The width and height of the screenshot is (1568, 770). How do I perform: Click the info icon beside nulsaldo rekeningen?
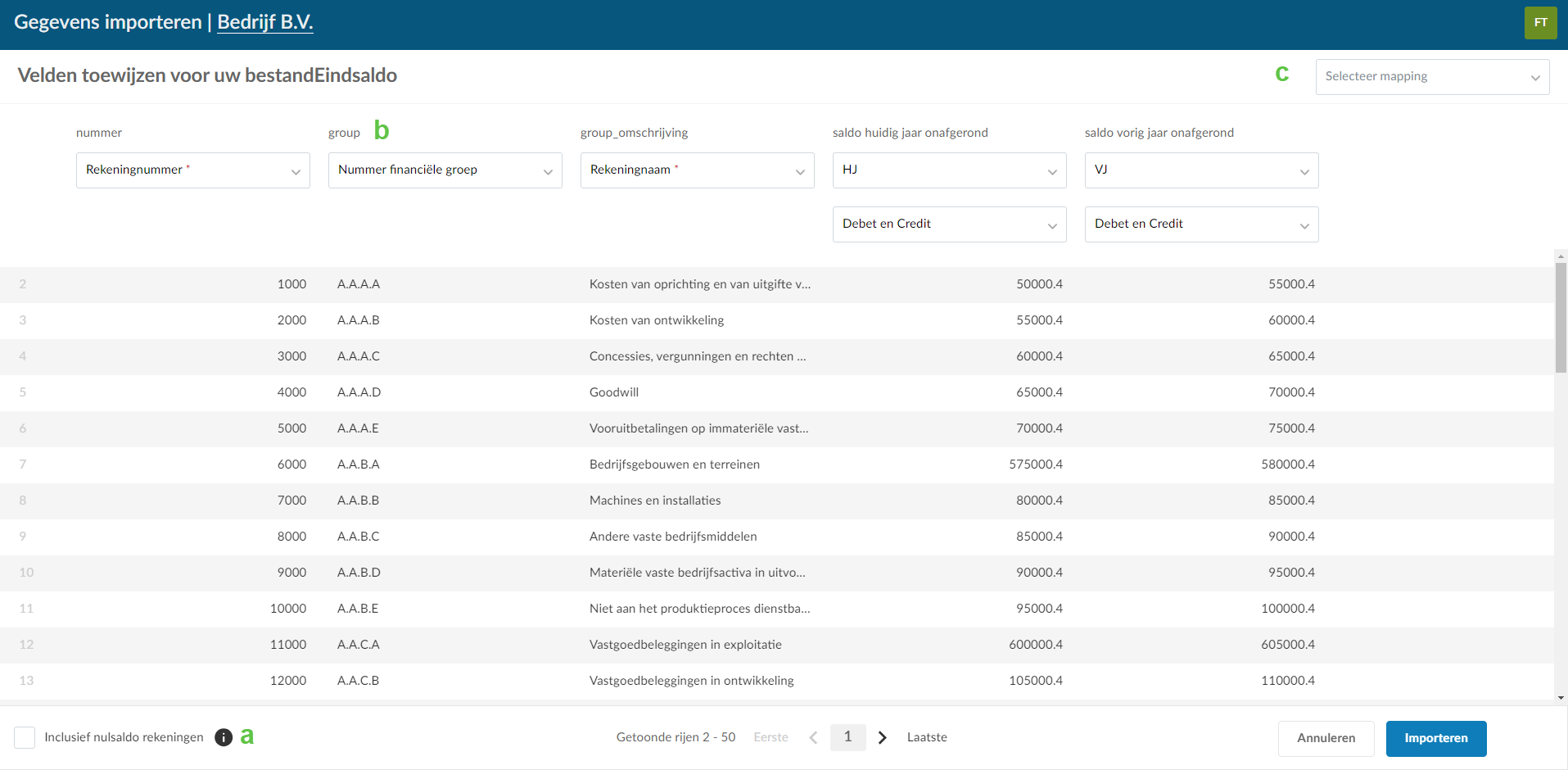click(x=224, y=737)
